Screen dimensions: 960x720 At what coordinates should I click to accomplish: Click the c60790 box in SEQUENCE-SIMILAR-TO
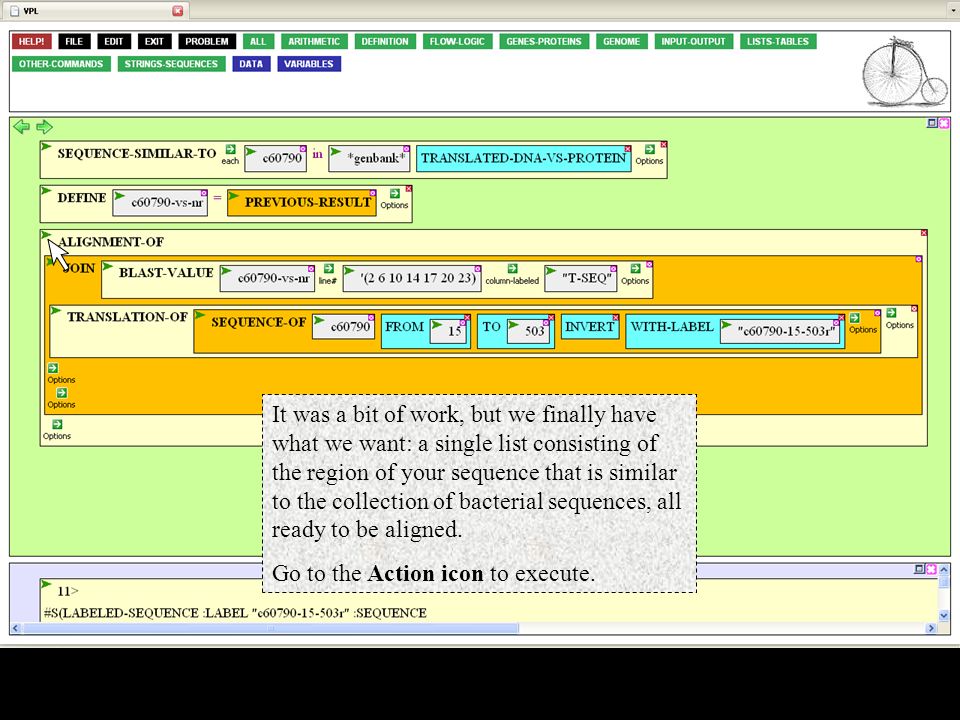276,159
